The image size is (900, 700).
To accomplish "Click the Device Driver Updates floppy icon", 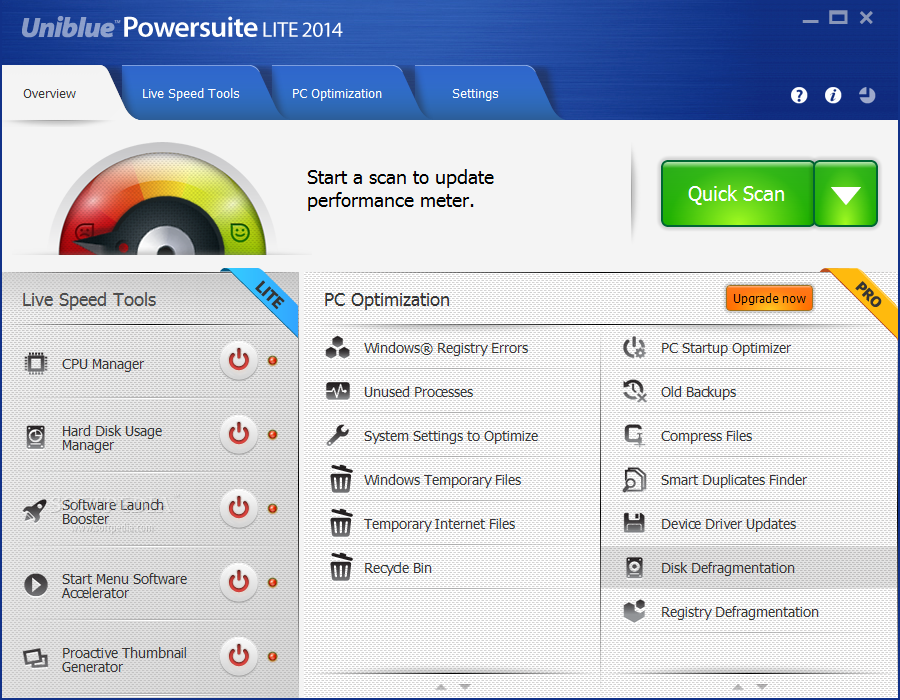I will click(634, 523).
